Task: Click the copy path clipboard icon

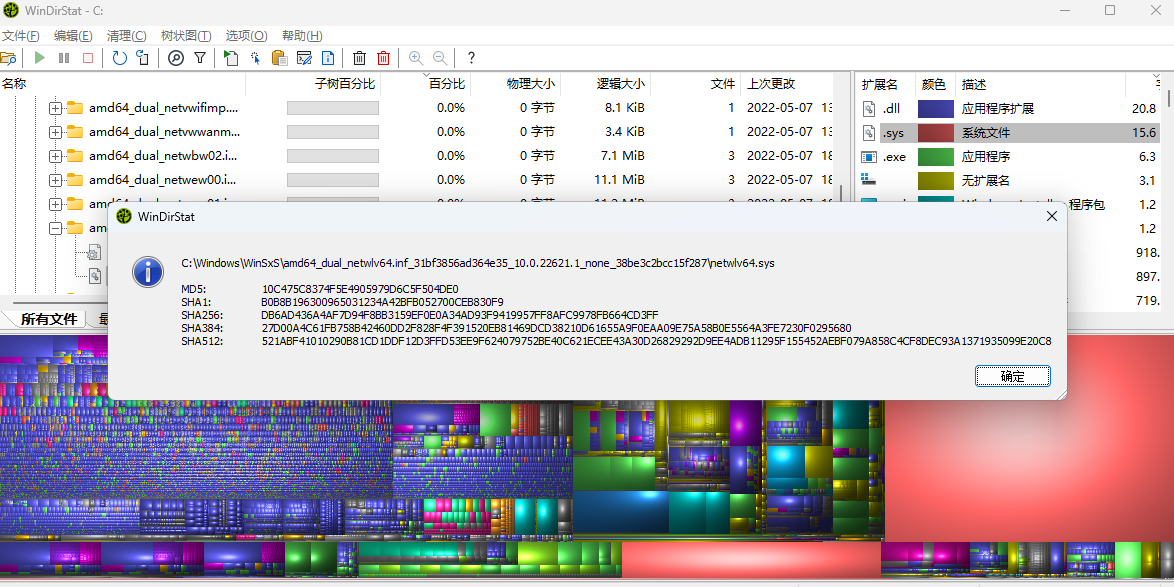Action: click(280, 58)
